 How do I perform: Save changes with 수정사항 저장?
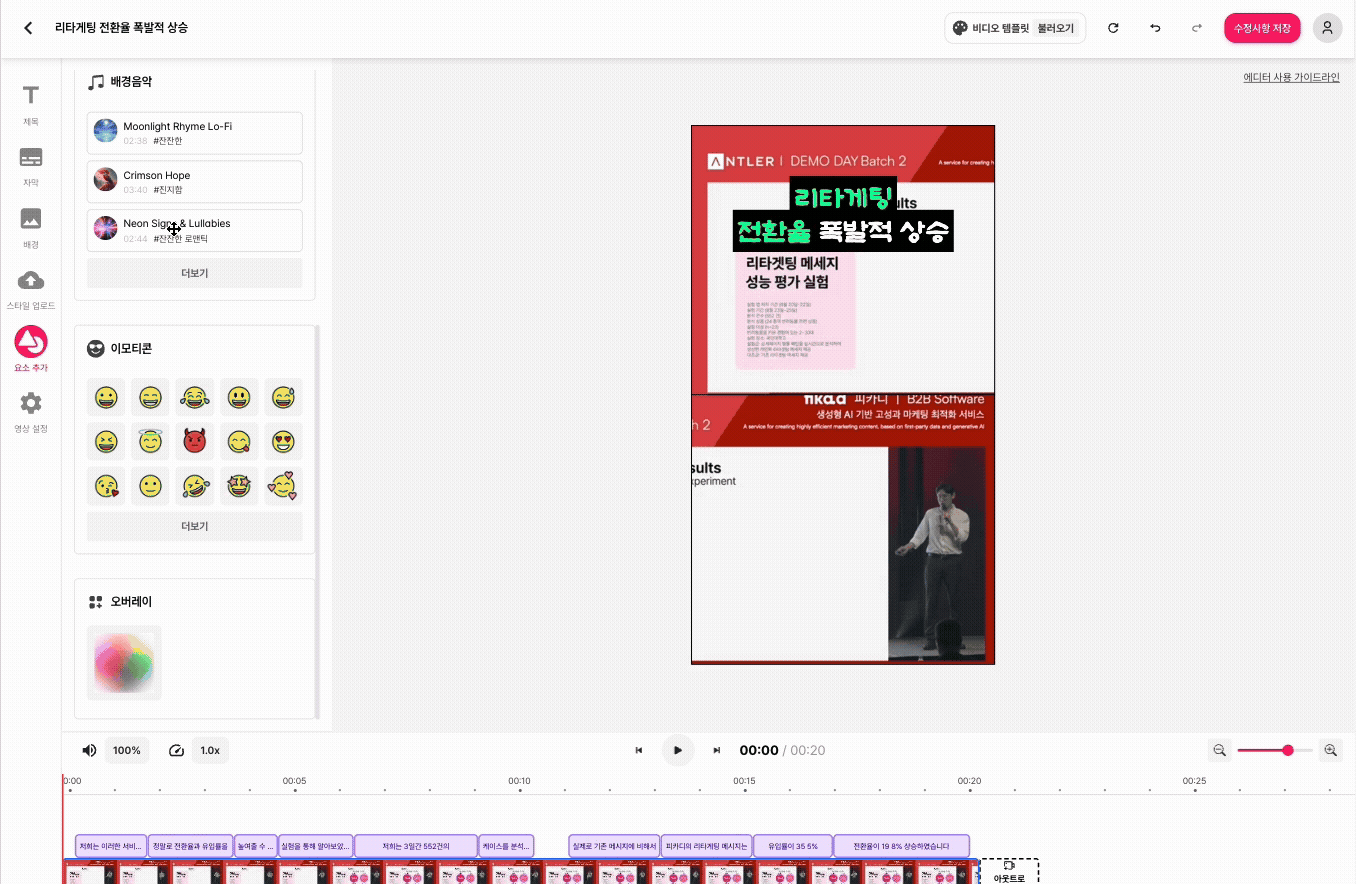(x=1262, y=28)
